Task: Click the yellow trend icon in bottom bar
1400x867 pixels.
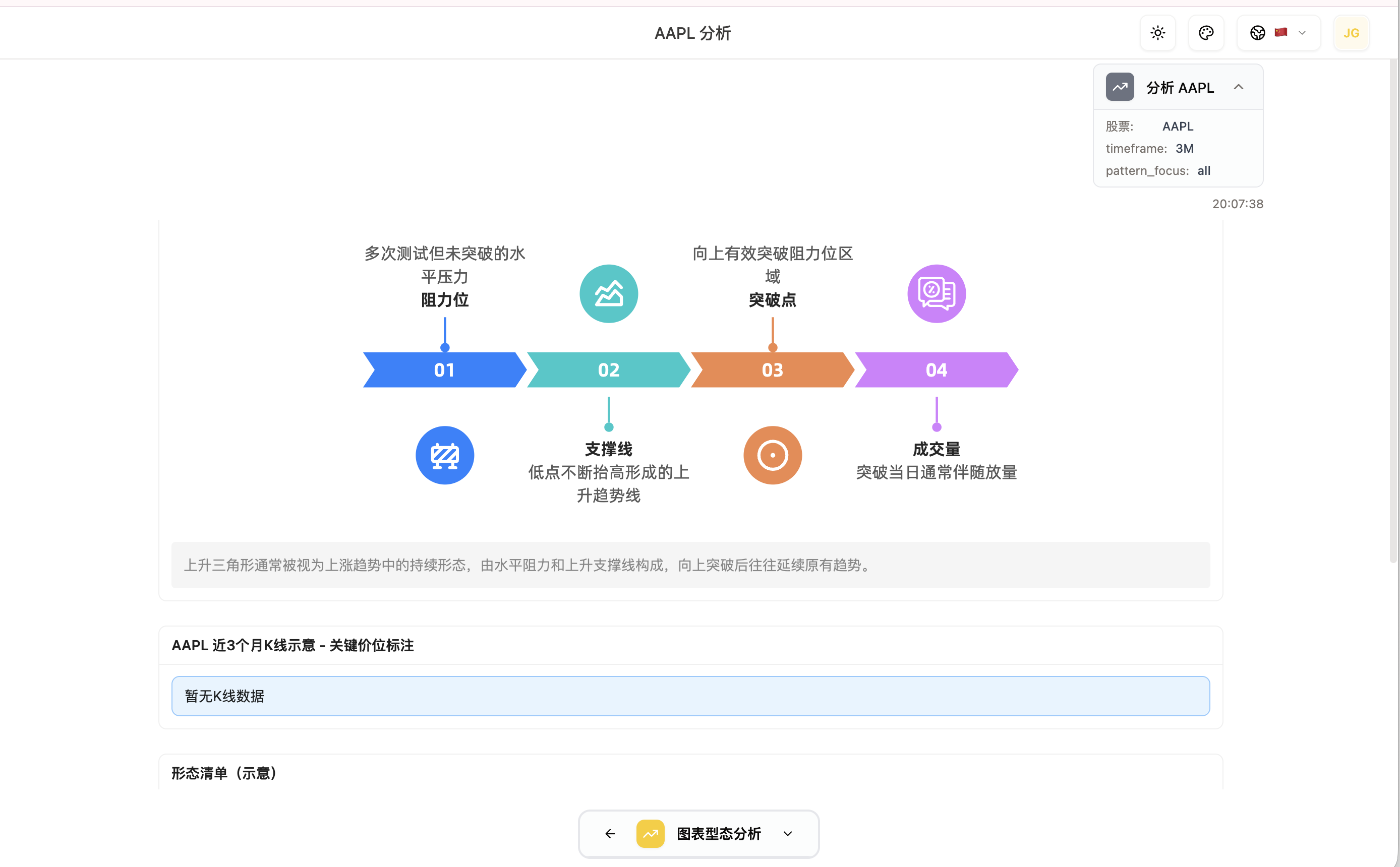Action: (651, 834)
